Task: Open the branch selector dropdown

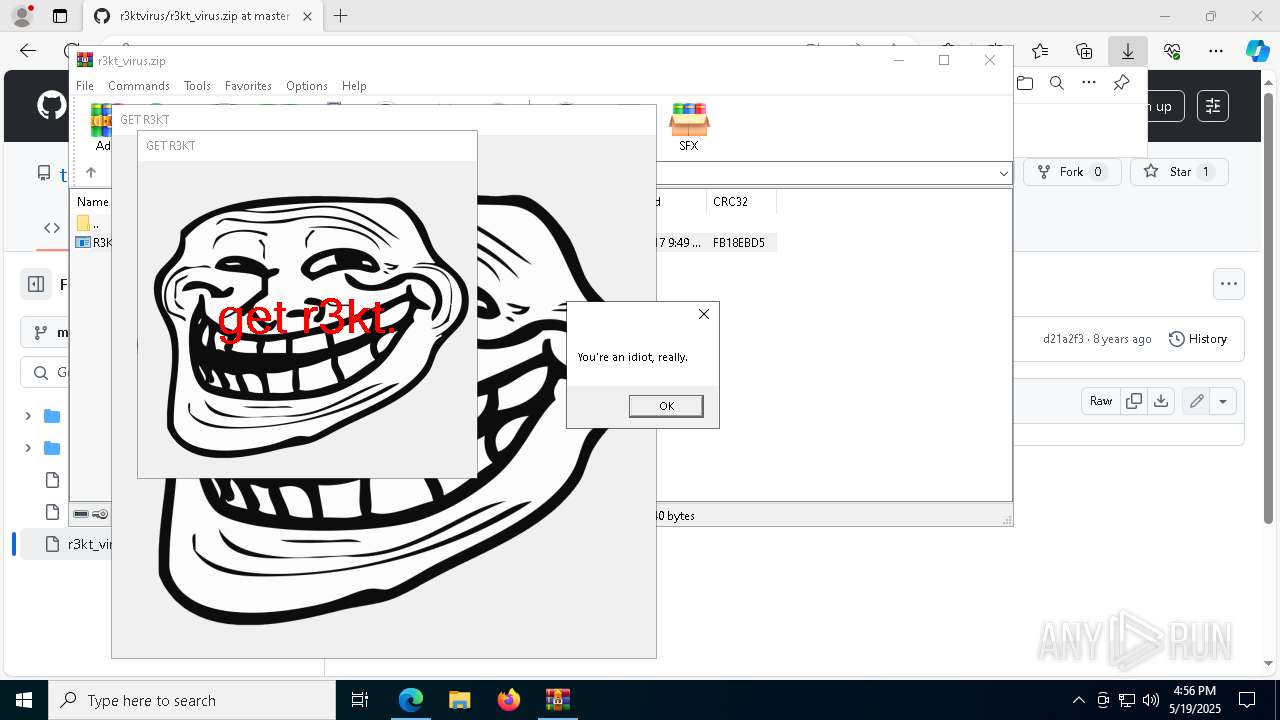Action: 45,332
